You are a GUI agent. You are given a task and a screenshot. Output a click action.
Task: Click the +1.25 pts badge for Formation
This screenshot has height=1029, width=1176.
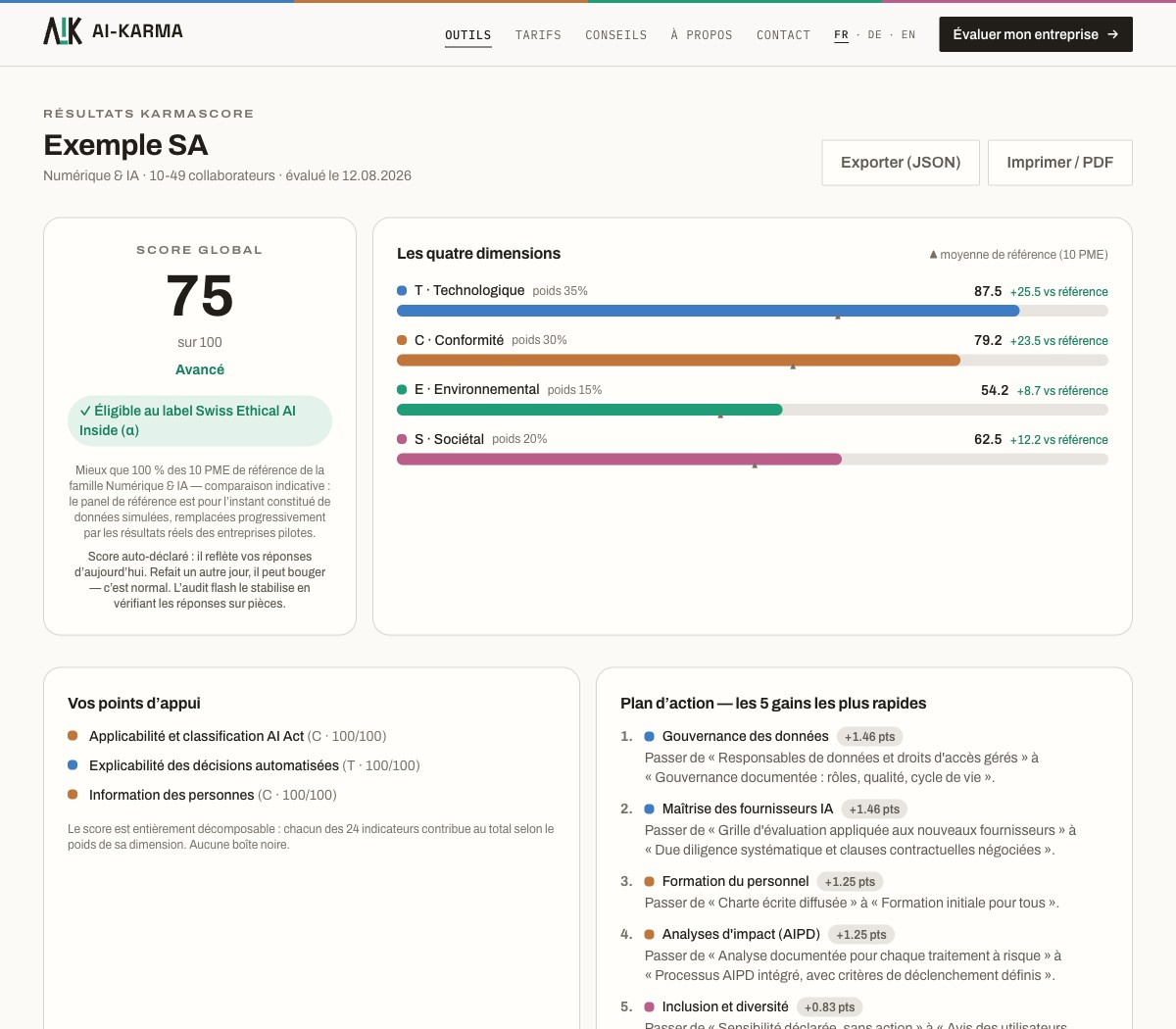pyautogui.click(x=850, y=882)
